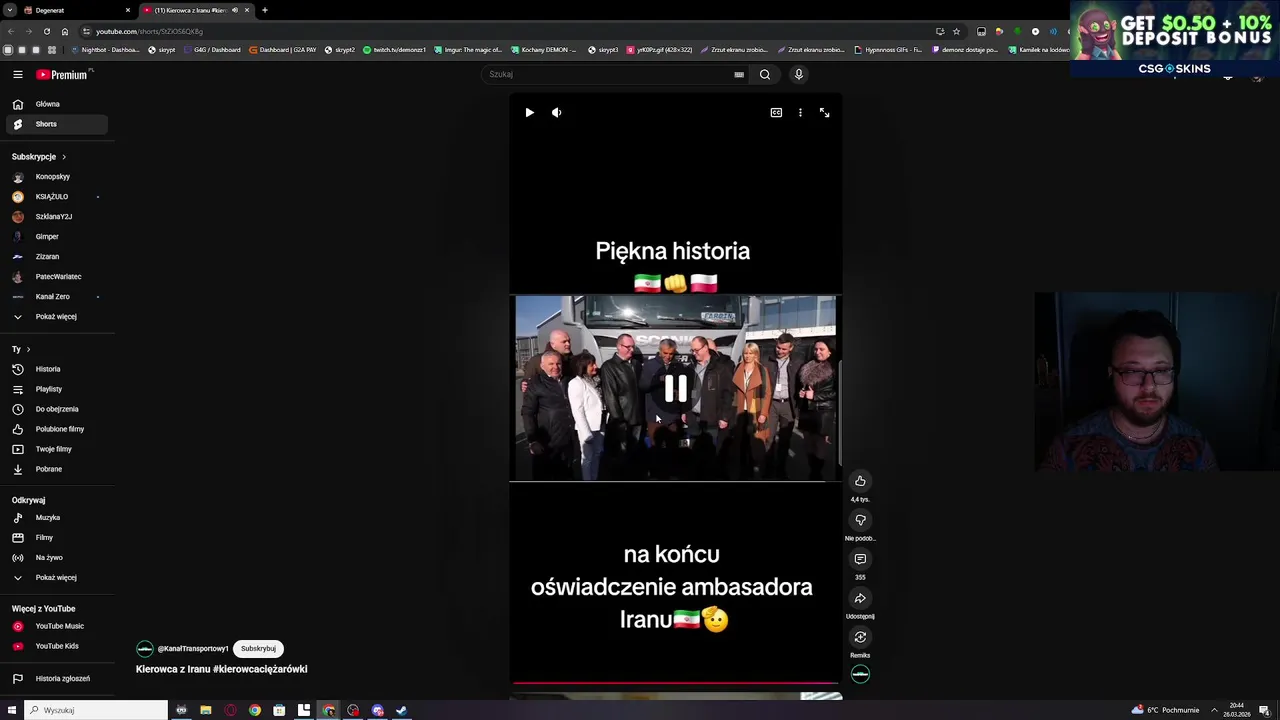Create a Remiks of this Short

coord(860,637)
